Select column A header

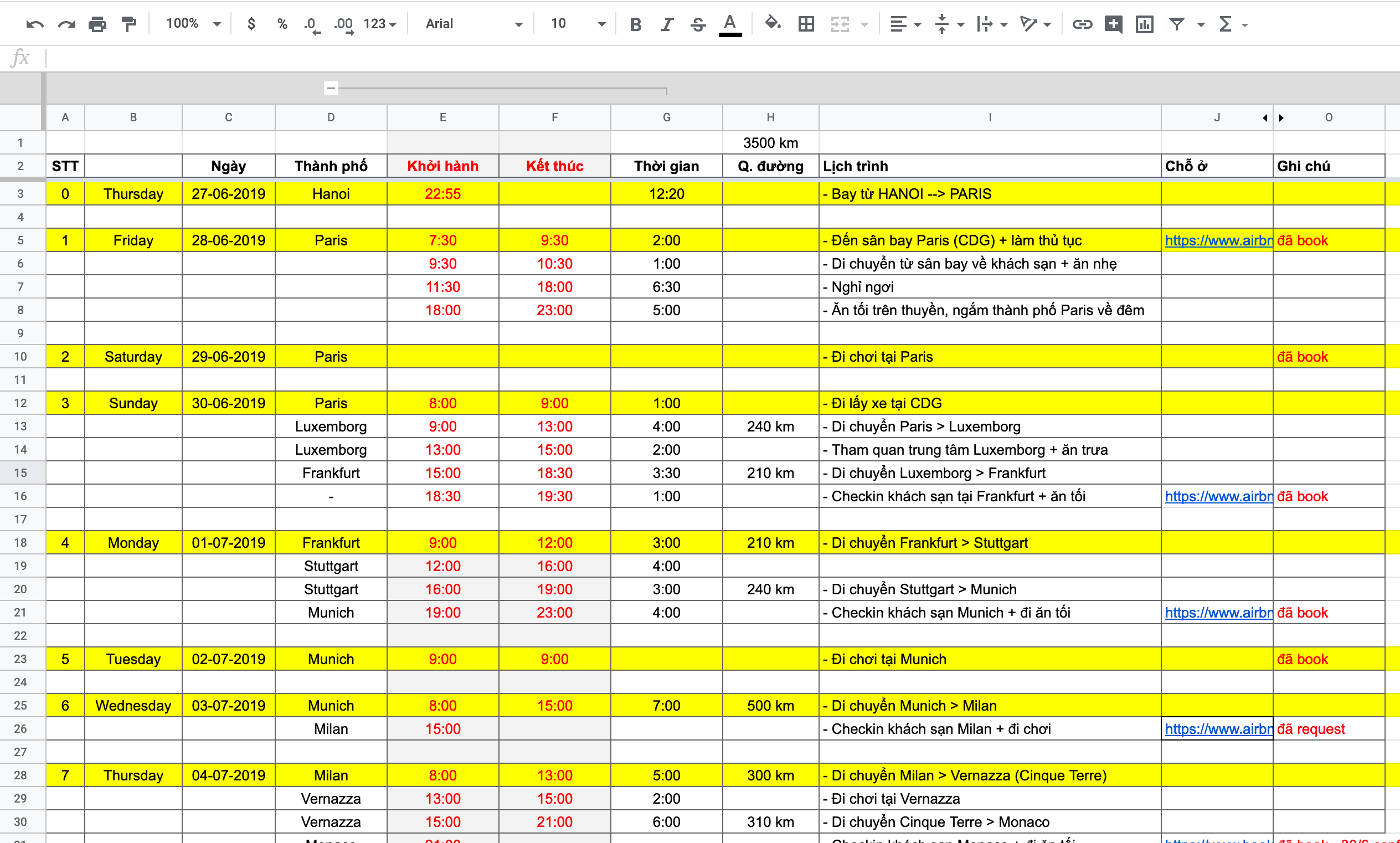(65, 117)
